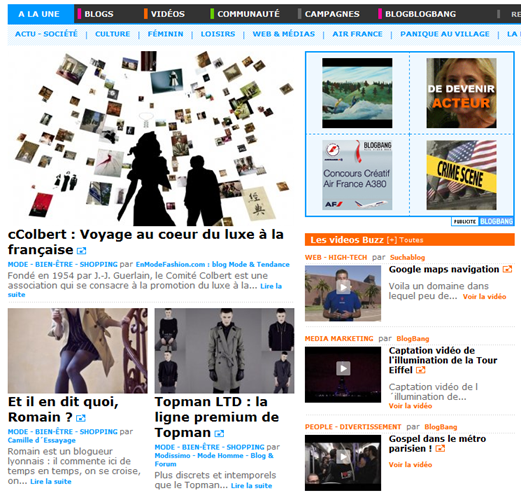
Task: Open the ski landscape ad thumbnail
Action: (x=357, y=93)
